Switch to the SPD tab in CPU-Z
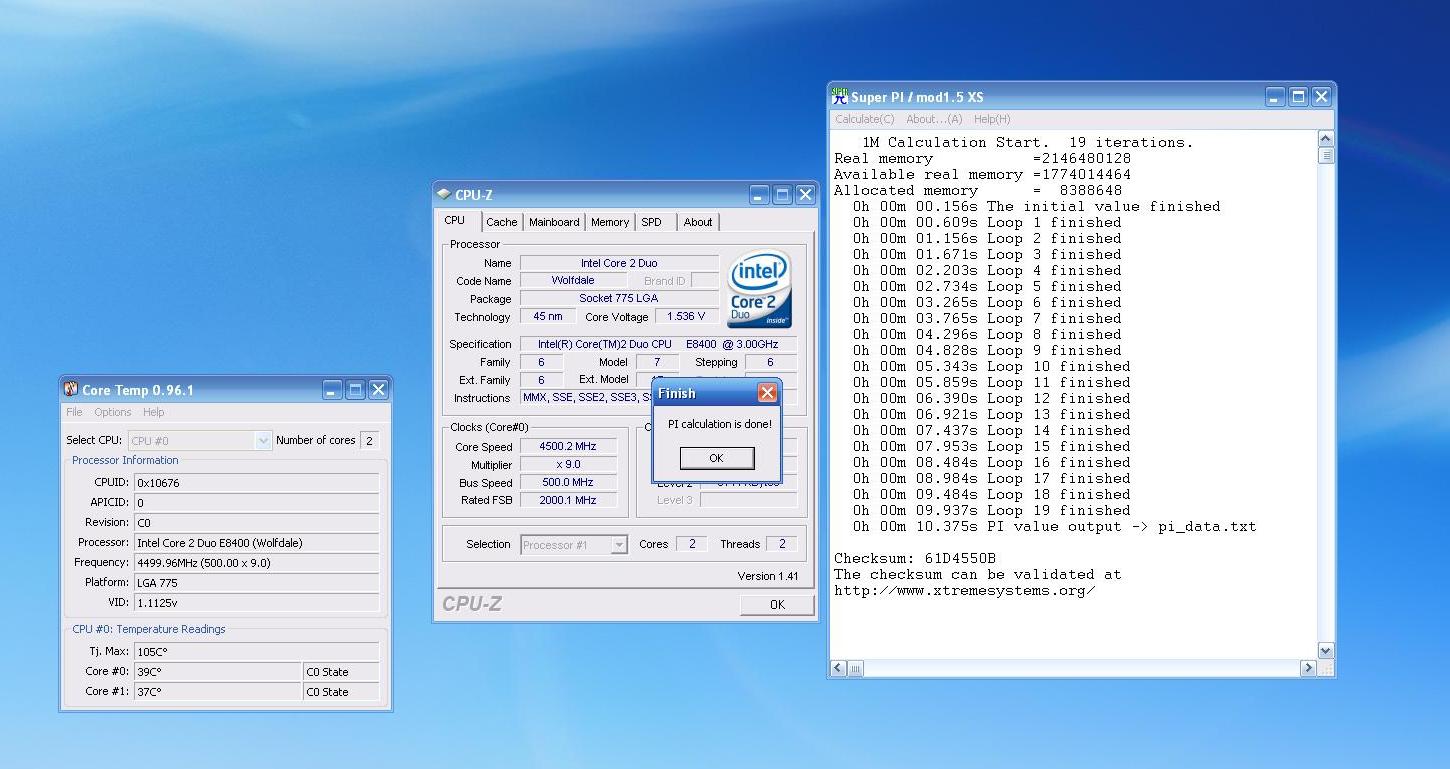This screenshot has height=769, width=1450. pos(651,222)
